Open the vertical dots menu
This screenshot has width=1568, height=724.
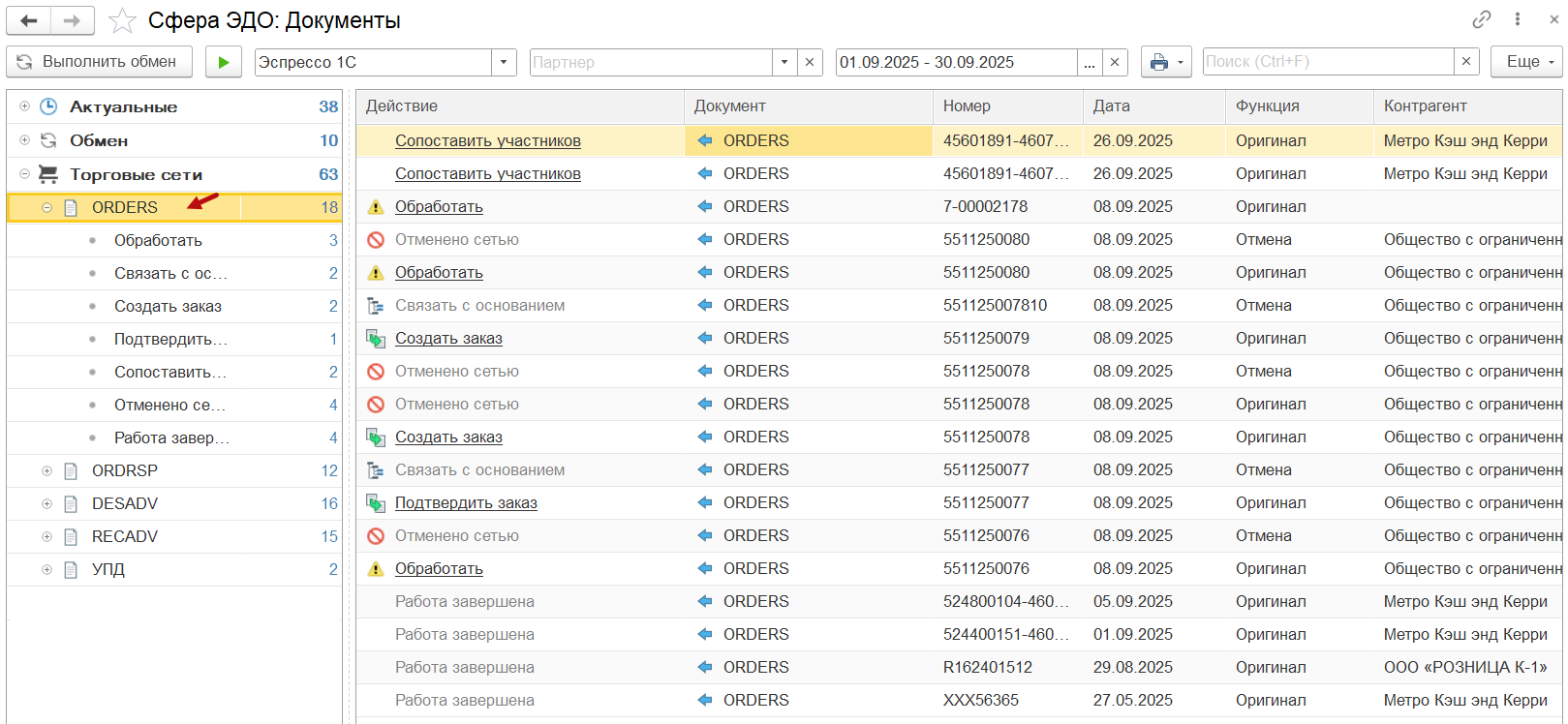coord(1518,19)
